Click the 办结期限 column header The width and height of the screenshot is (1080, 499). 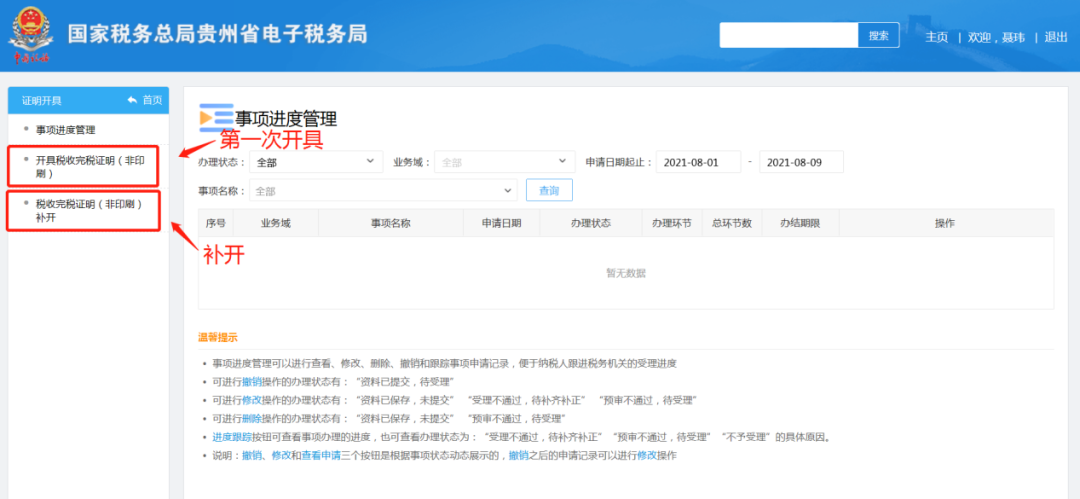pos(800,223)
